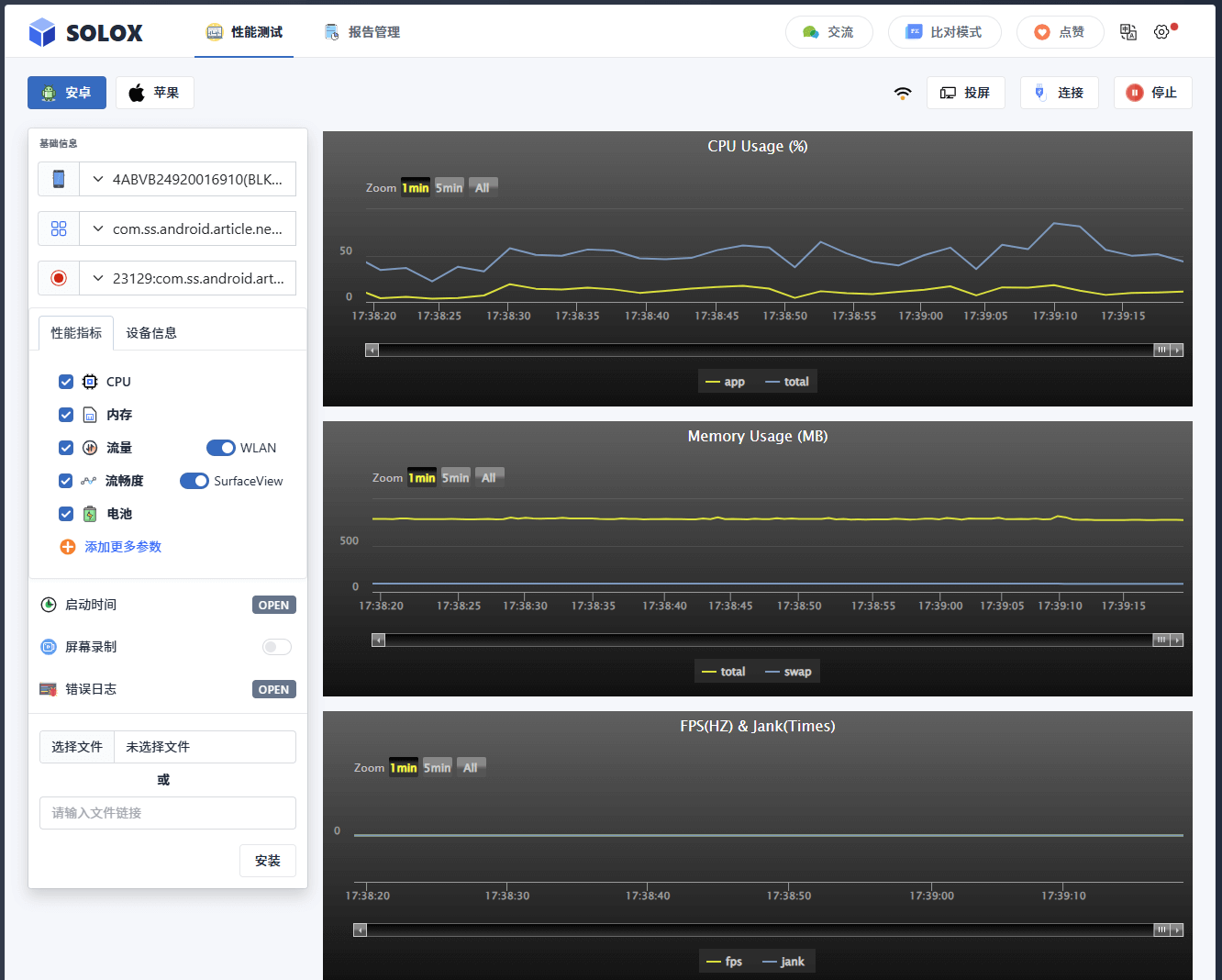1222x980 pixels.
Task: Expand the device 4ABVB24920016910 dropdown
Action: 188,179
